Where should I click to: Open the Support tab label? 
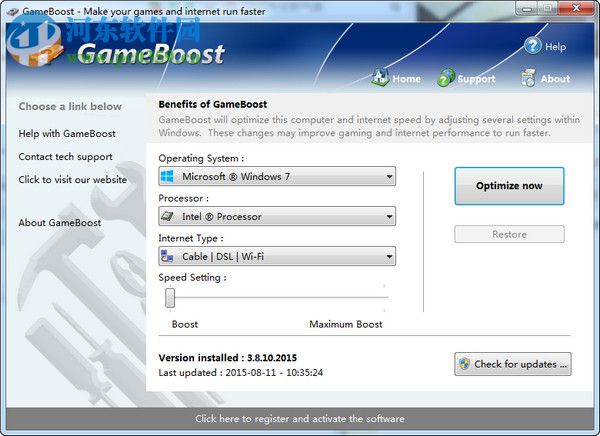tap(476, 79)
